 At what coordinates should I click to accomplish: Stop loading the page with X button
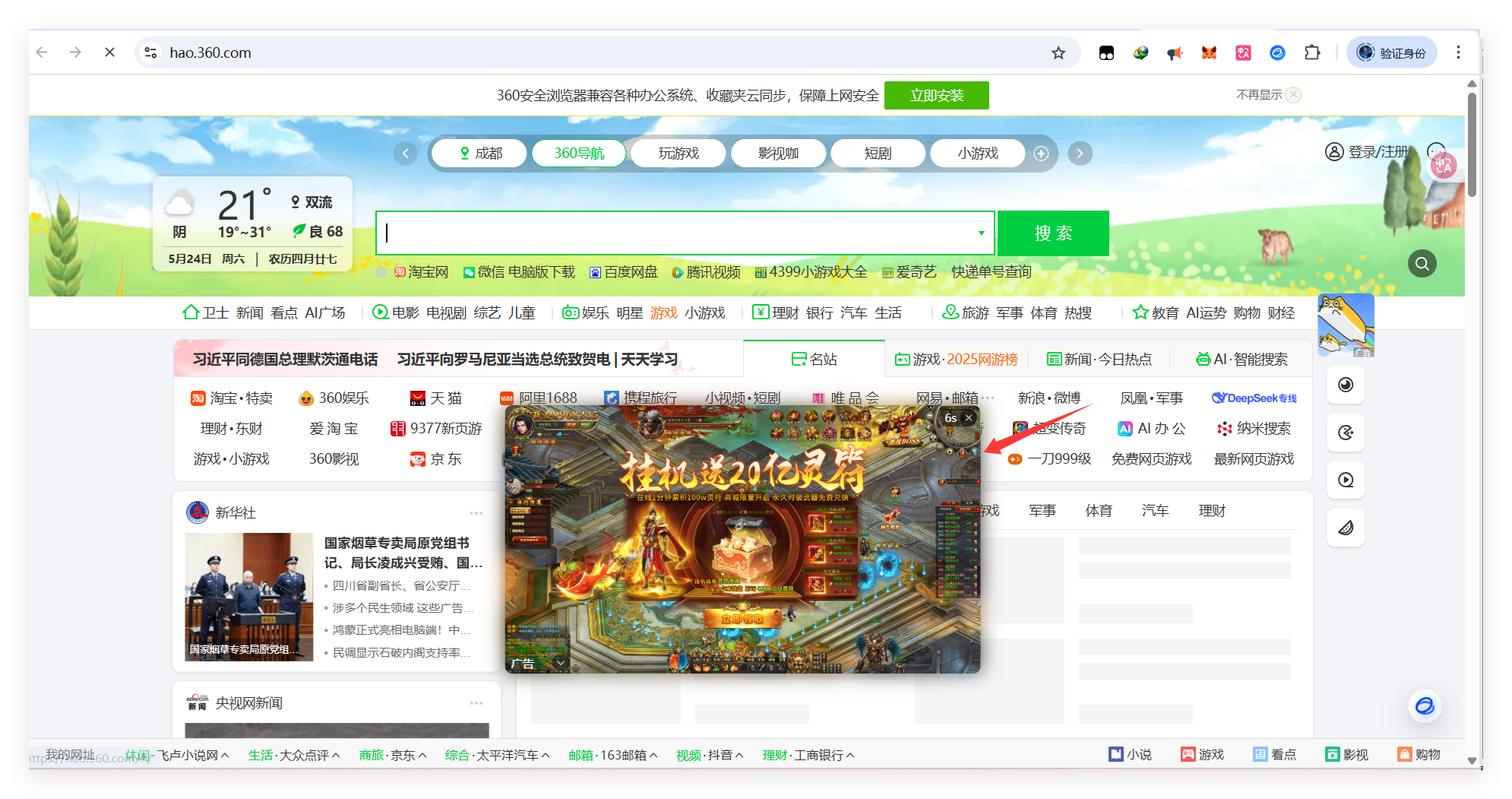(109, 52)
